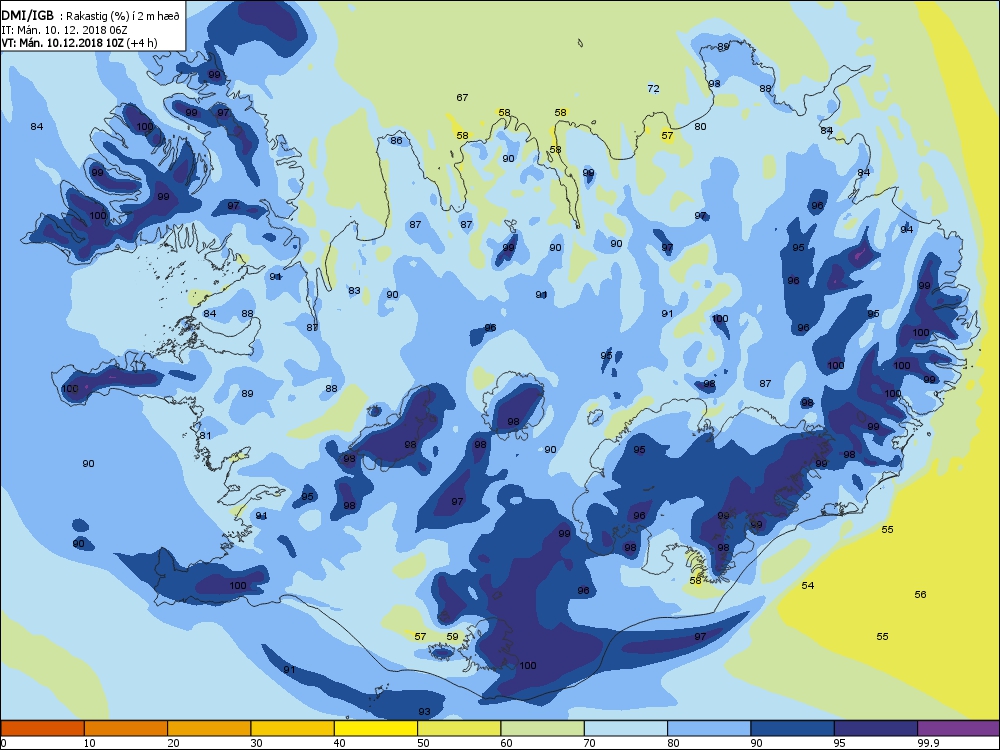Click the legend tick label 99.9
Viewport: 1000px width, 750px height.
(928, 743)
